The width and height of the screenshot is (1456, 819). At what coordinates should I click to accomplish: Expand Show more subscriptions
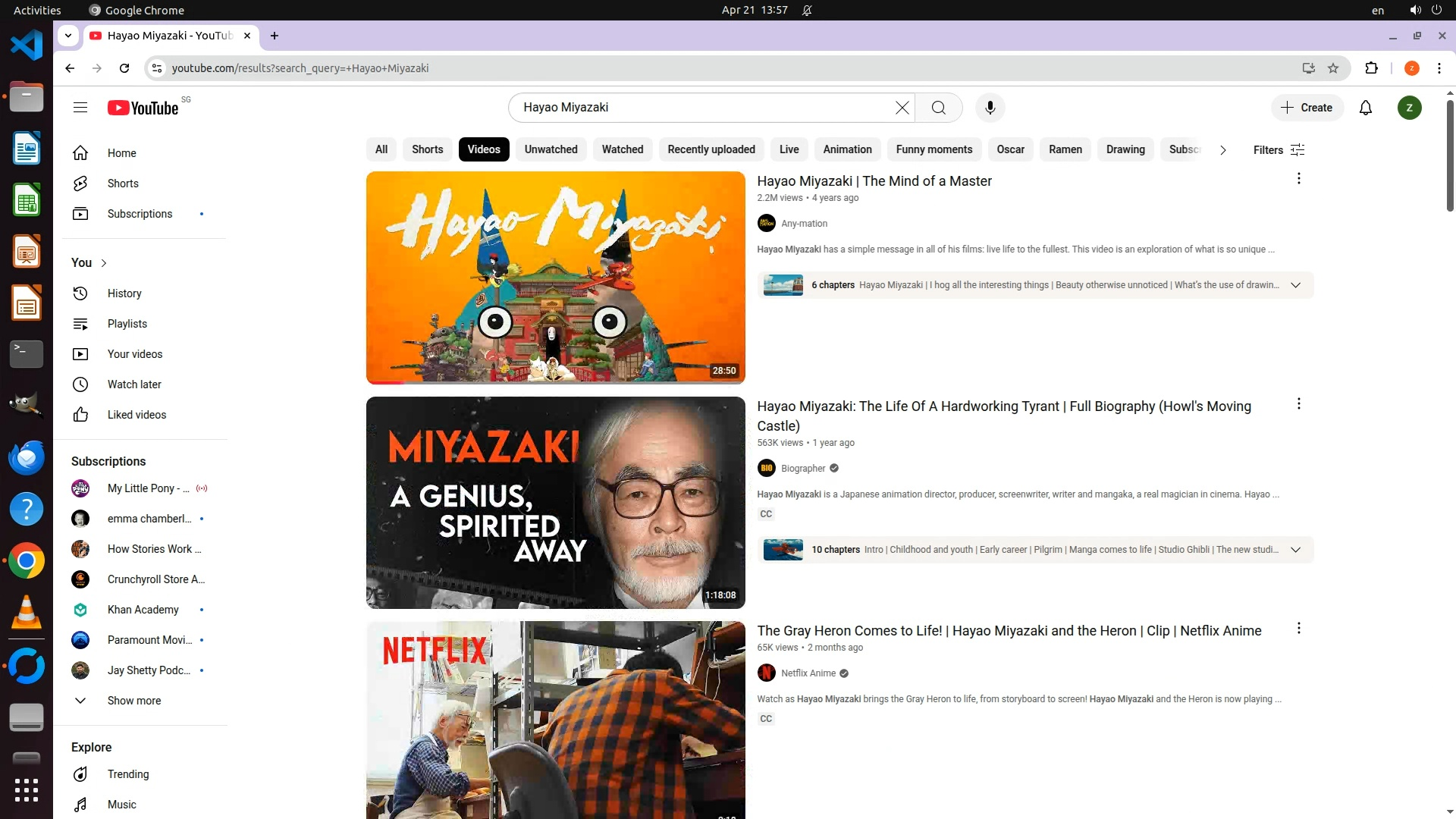[x=133, y=701]
